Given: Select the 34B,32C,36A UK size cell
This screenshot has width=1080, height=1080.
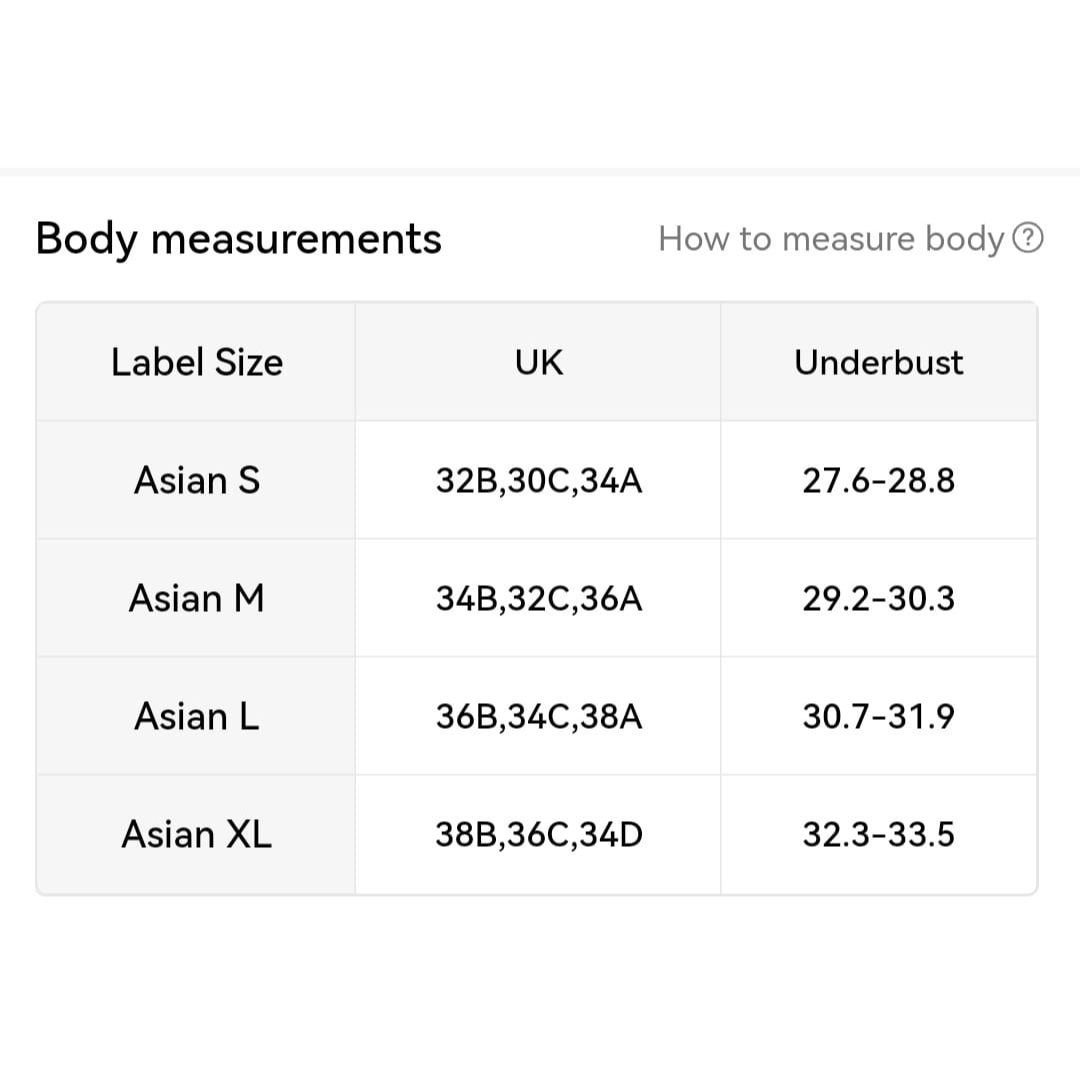Looking at the screenshot, I should pos(539,598).
